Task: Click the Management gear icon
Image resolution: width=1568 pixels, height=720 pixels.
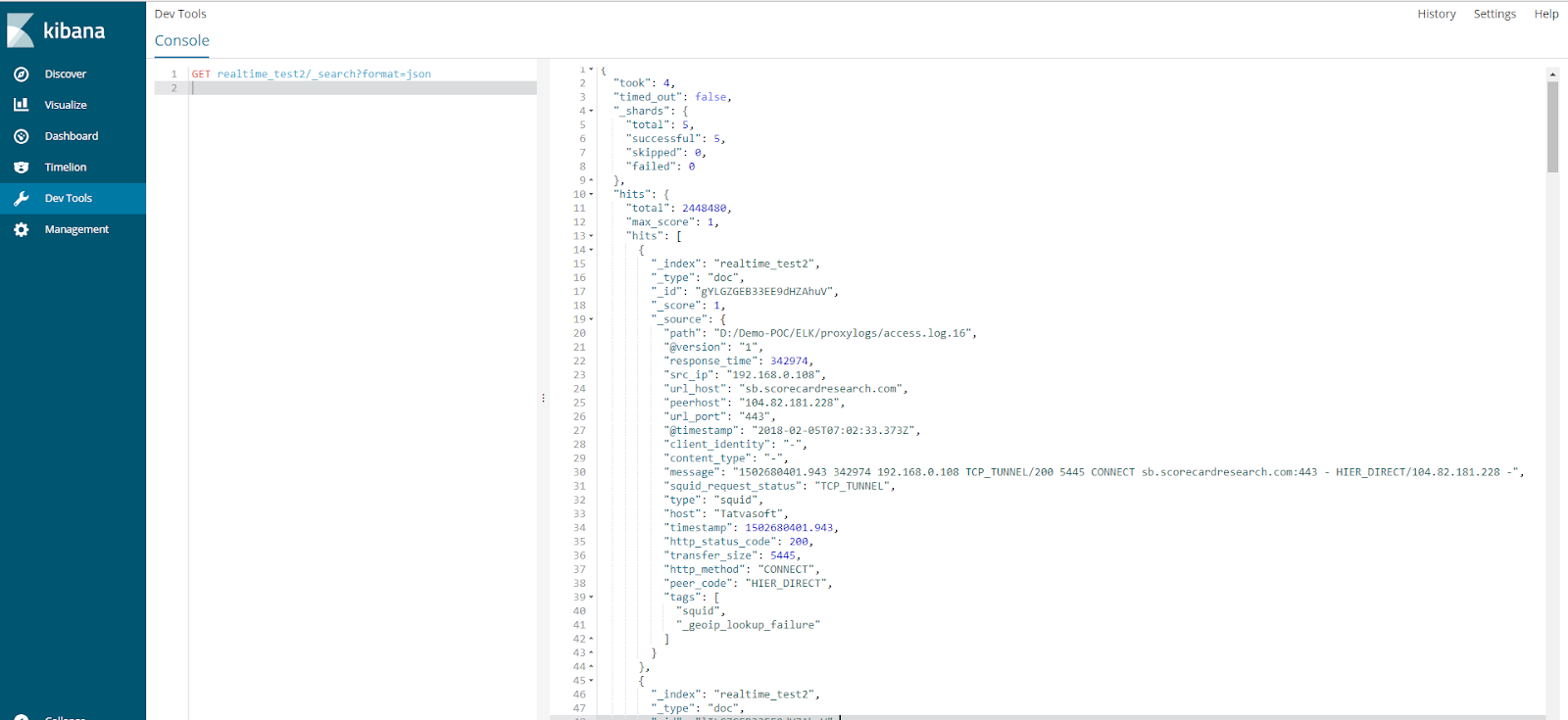Action: [22, 229]
